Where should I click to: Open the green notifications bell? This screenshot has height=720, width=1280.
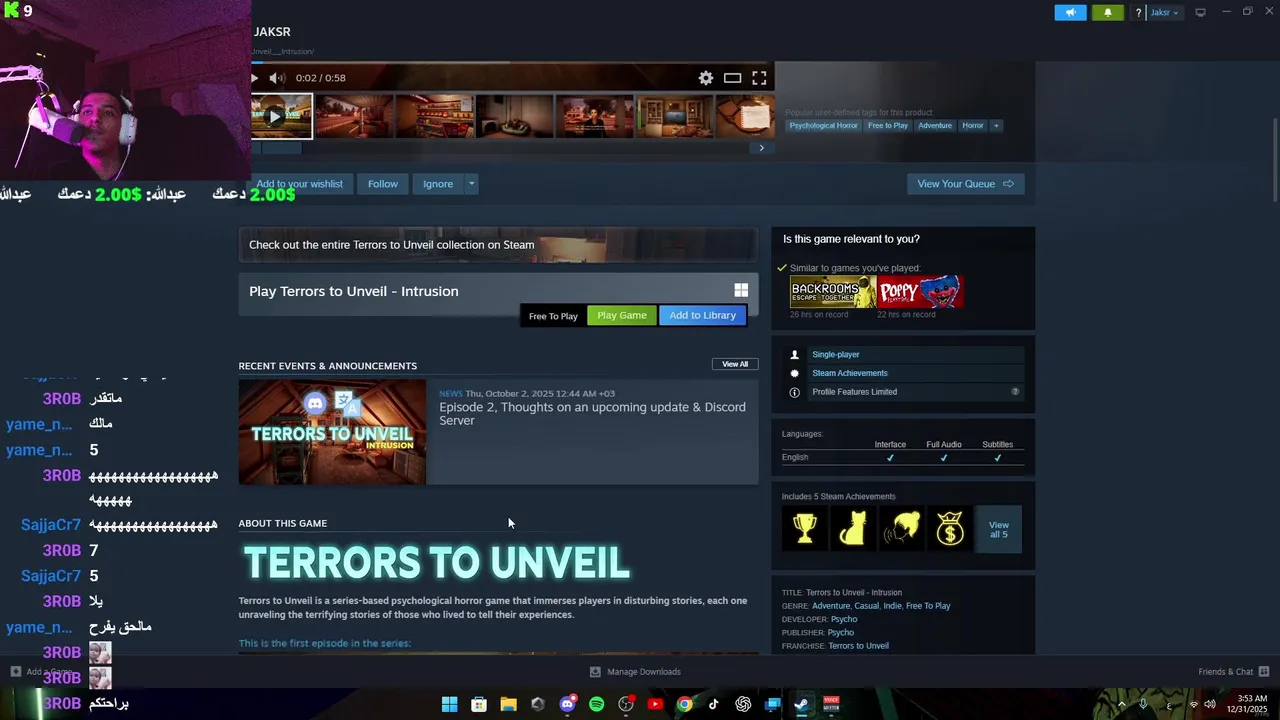point(1107,12)
